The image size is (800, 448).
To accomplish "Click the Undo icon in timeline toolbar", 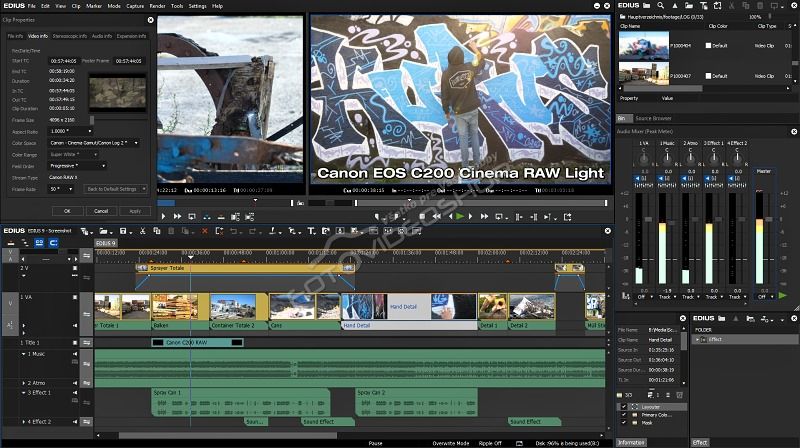I will click(x=233, y=231).
